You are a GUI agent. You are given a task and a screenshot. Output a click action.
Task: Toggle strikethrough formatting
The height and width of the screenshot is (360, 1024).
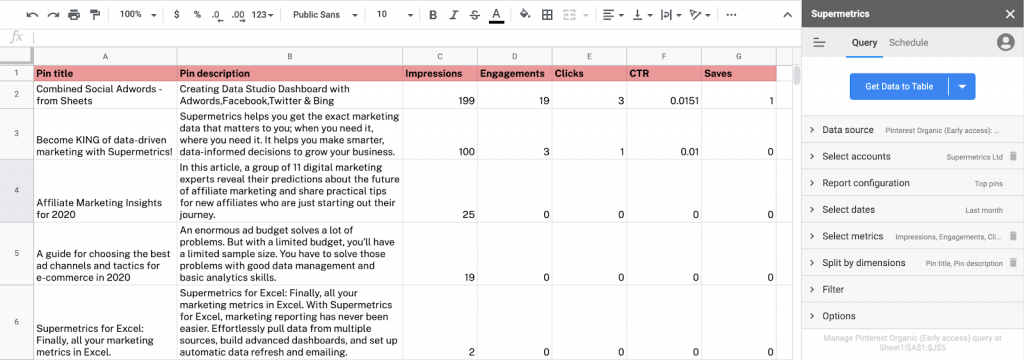point(475,14)
